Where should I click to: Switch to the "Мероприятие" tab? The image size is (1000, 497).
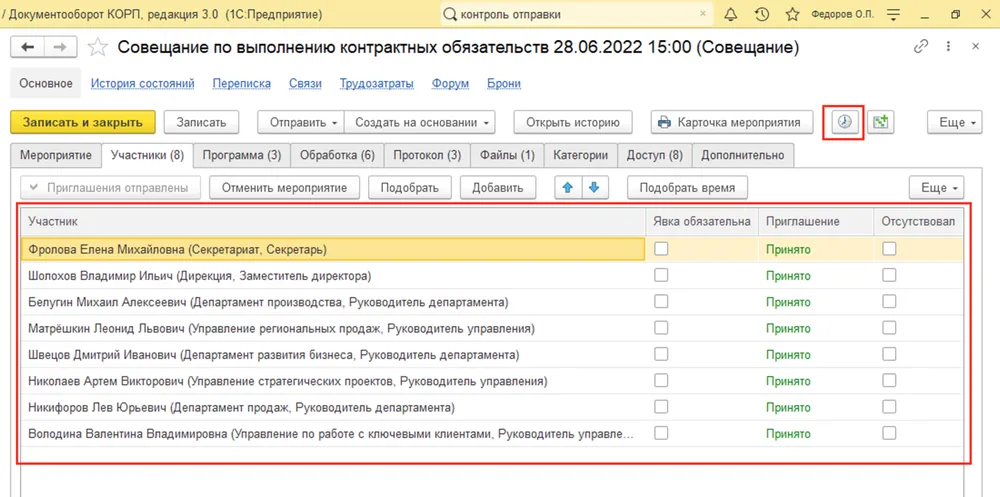(55, 155)
